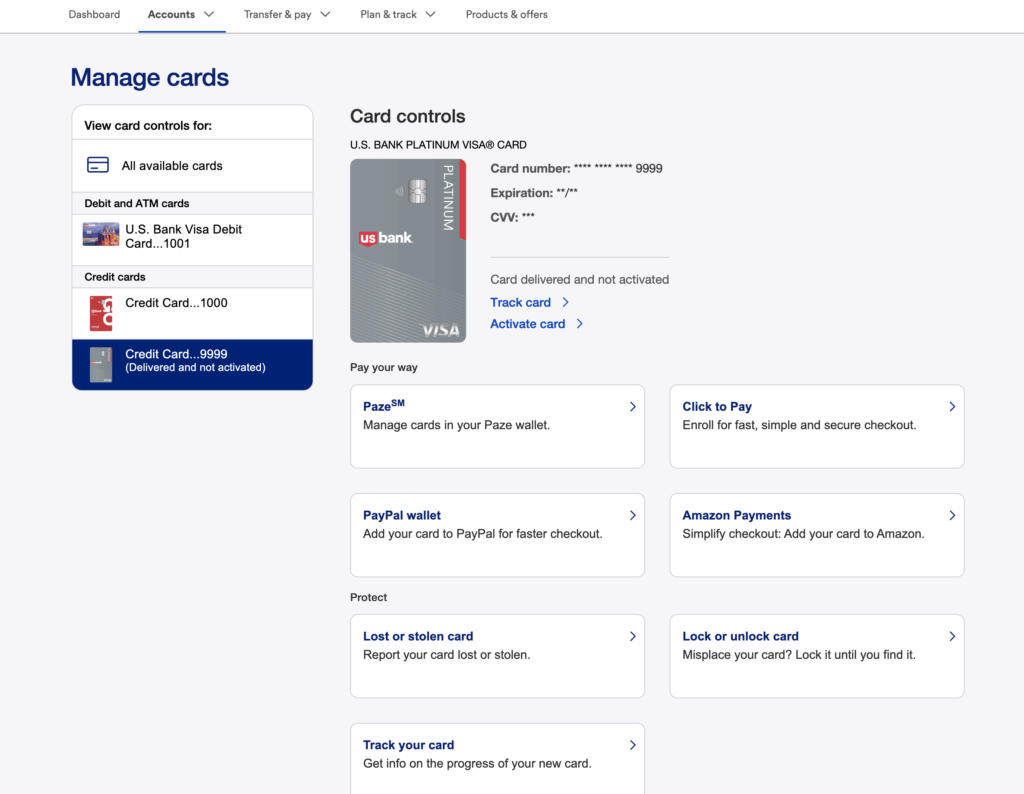Viewport: 1024px width, 794px height.
Task: Open the Accounts tab label
Action: pos(171,14)
